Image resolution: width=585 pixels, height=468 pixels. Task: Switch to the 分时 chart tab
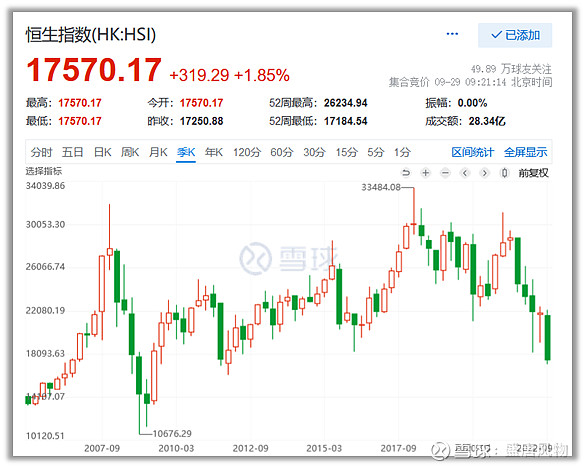41,152
